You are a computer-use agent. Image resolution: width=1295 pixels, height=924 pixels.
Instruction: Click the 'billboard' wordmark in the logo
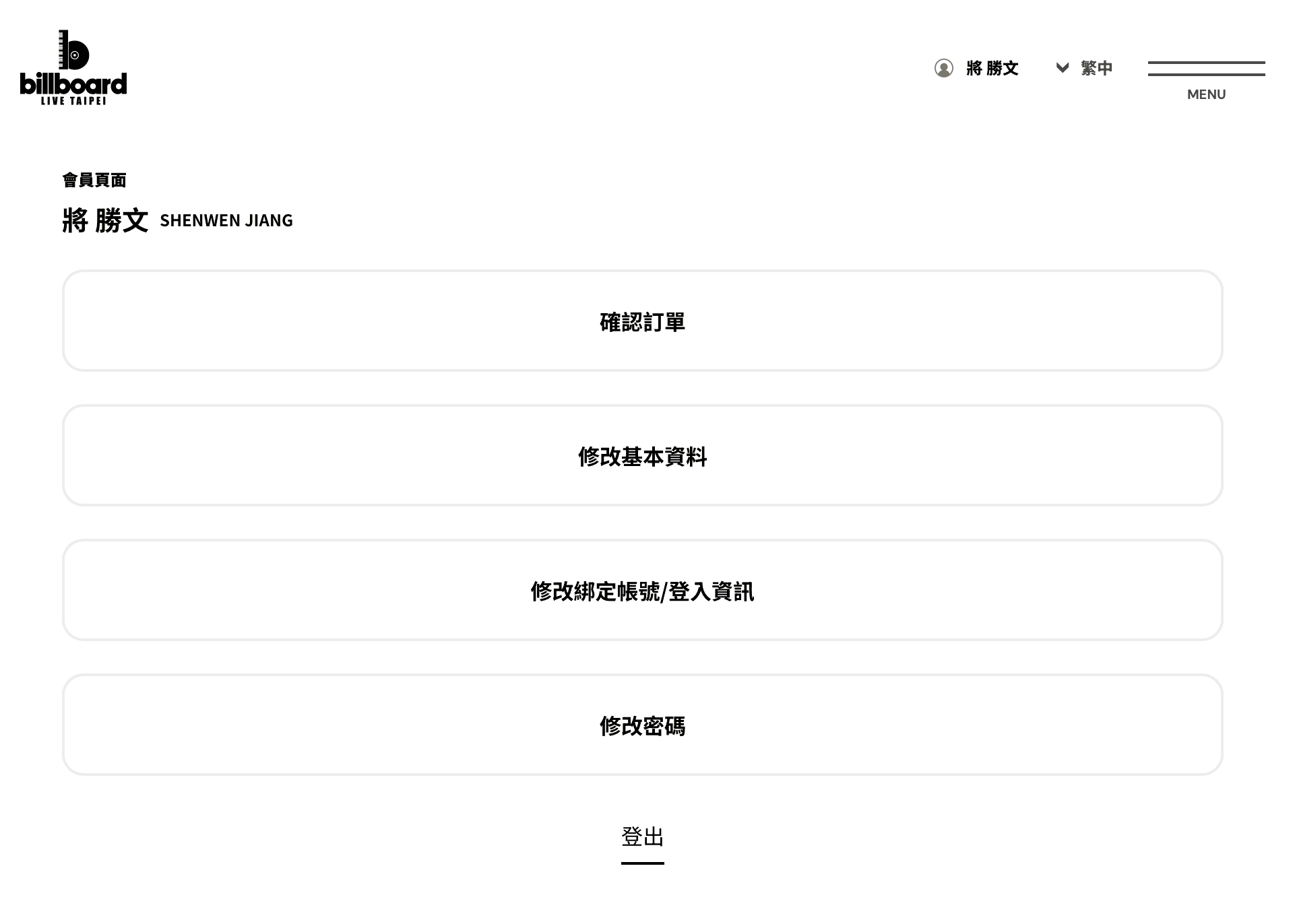[73, 84]
